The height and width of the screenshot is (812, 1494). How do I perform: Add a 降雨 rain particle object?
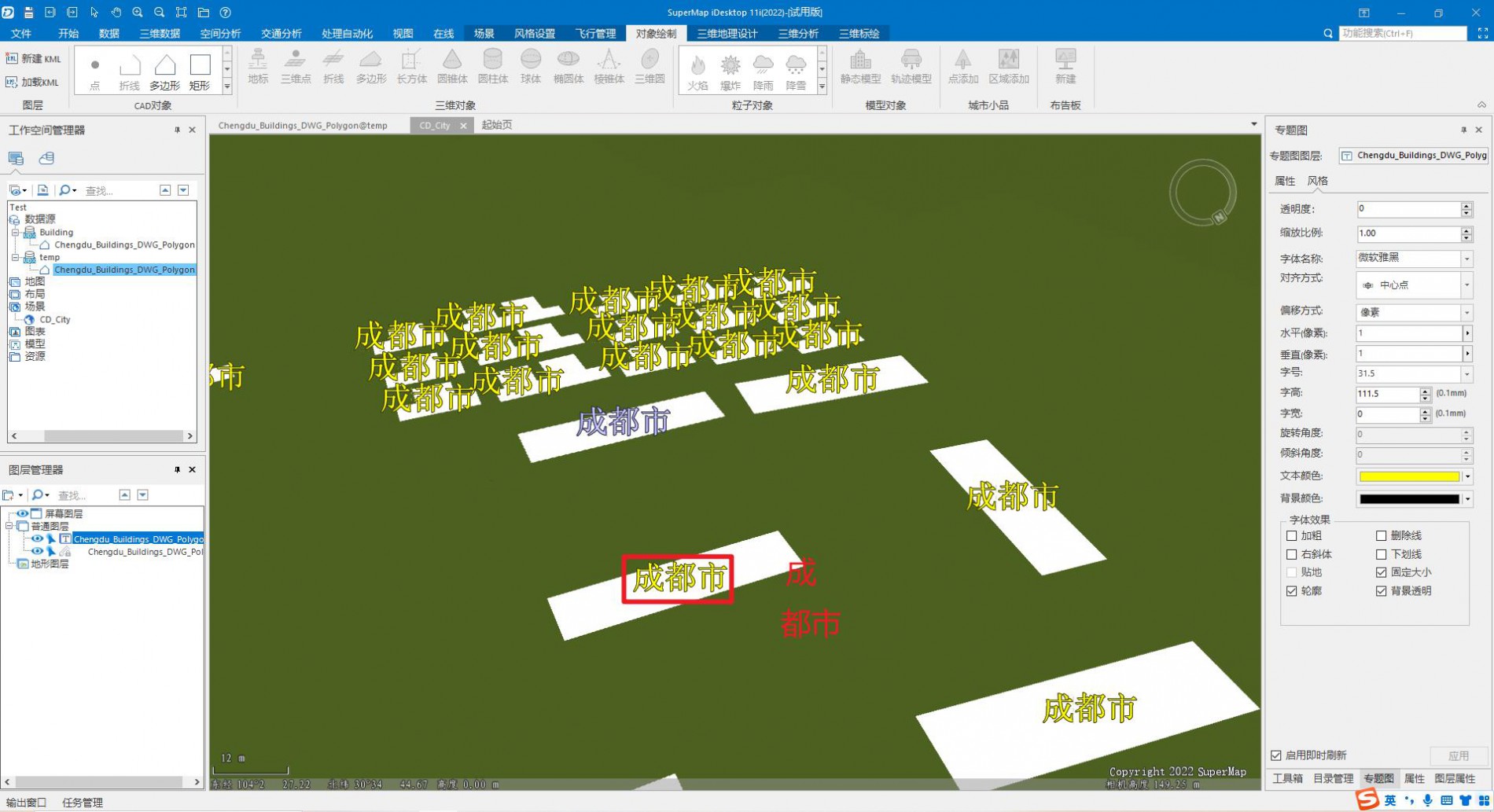click(763, 72)
